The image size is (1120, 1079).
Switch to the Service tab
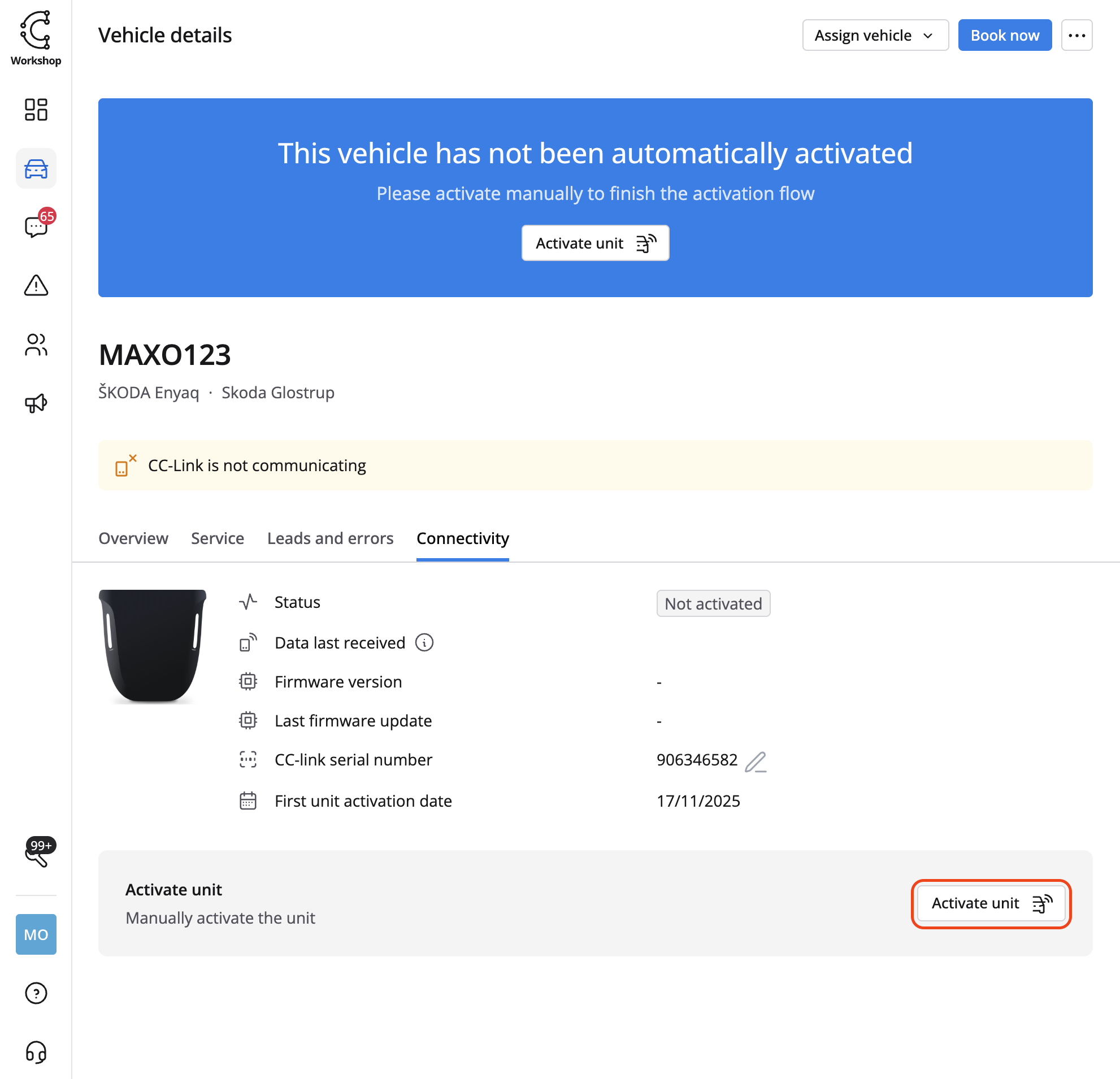click(217, 538)
